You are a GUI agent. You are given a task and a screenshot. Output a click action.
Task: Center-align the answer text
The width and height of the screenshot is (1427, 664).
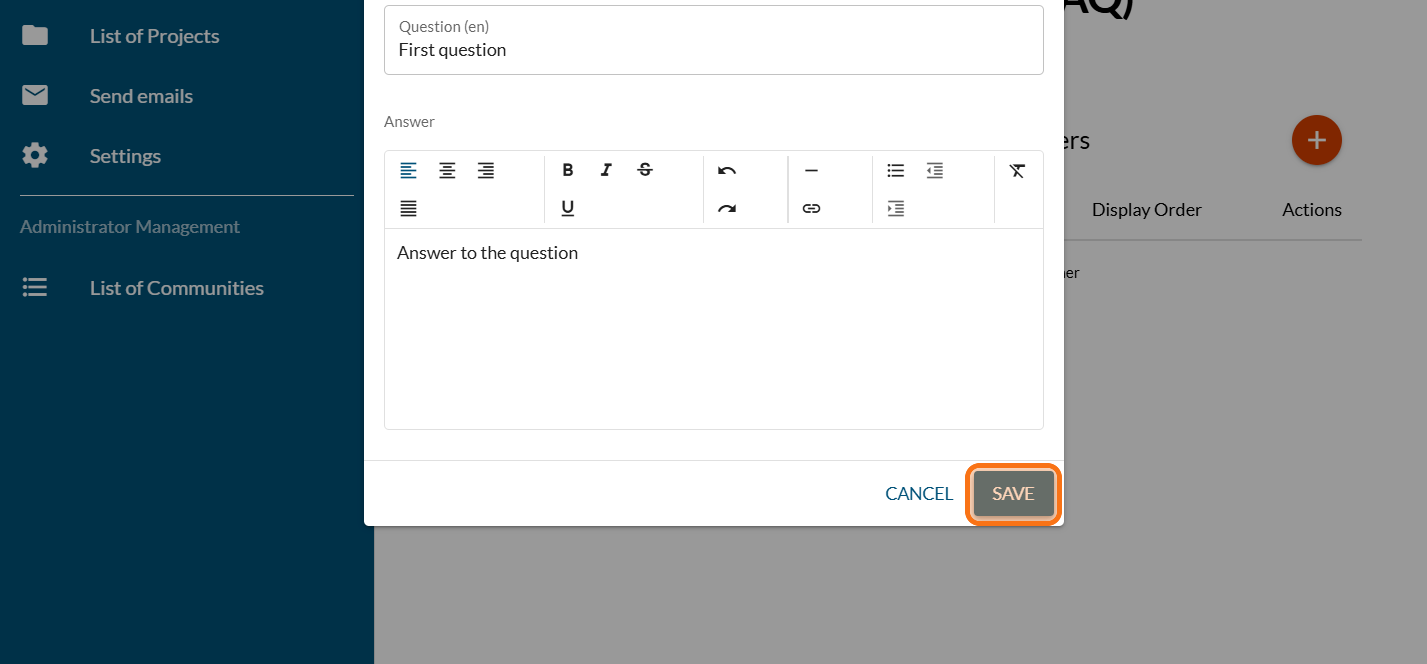point(447,170)
